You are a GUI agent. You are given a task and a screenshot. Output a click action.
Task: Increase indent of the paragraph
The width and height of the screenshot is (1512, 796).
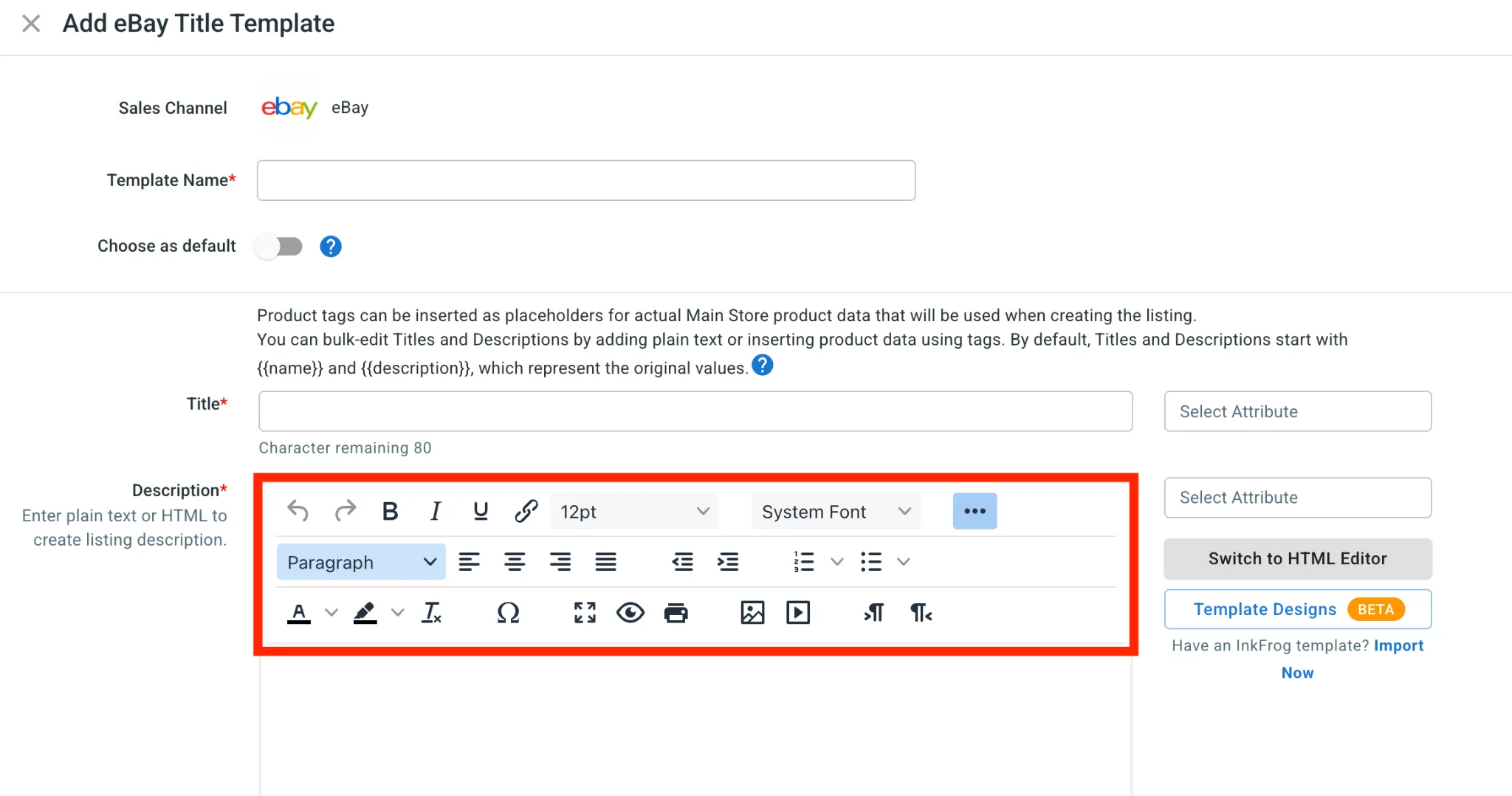point(728,562)
